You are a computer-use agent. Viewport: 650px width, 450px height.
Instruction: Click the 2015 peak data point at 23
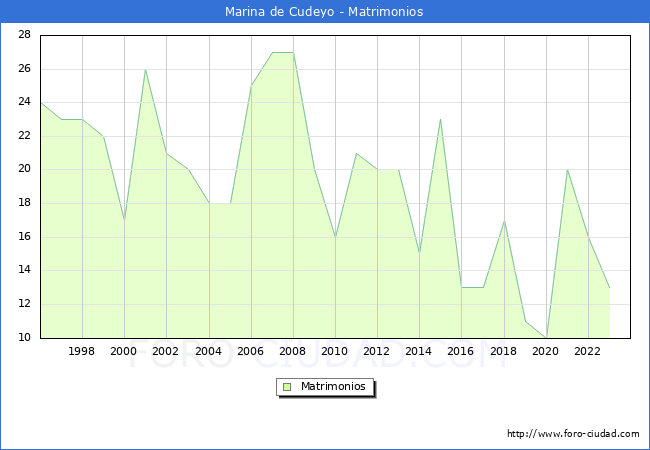tap(440, 120)
